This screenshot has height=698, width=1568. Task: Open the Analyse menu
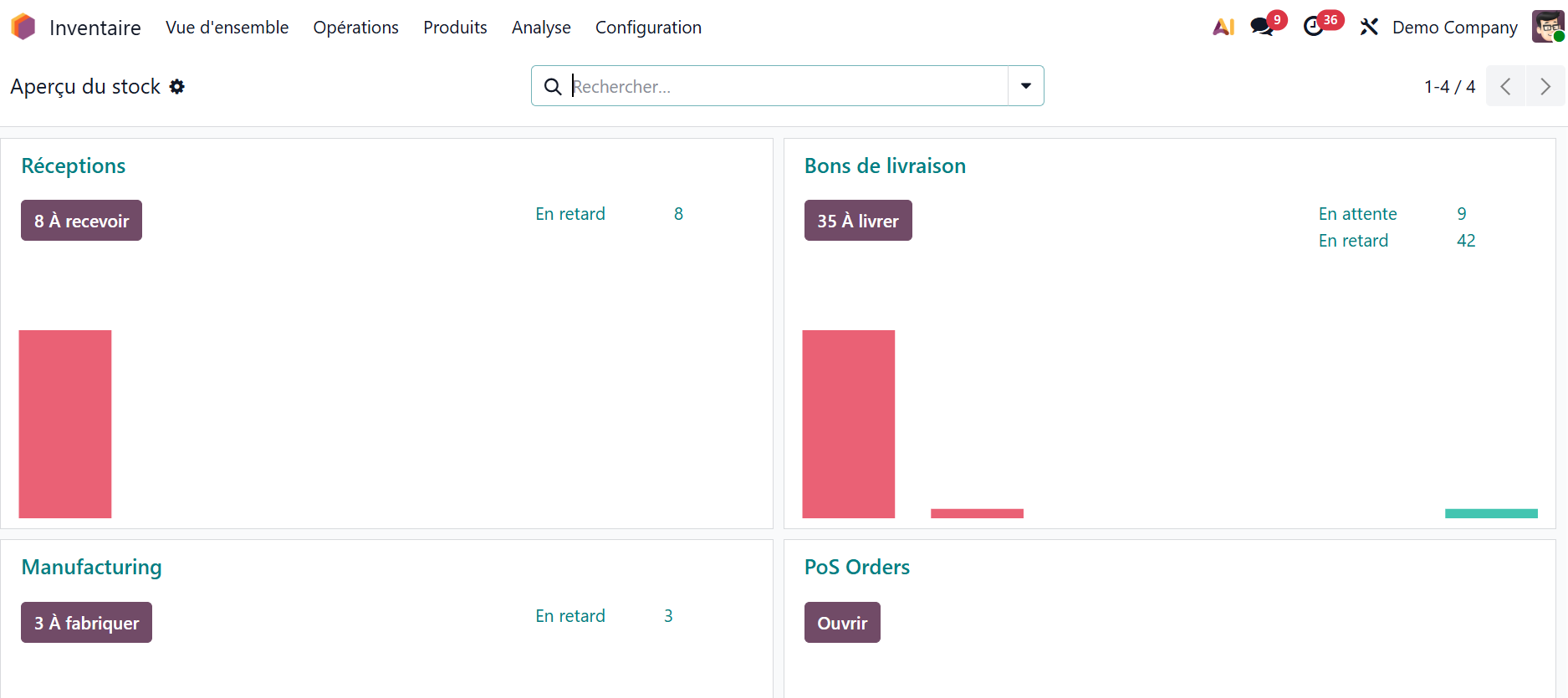[x=541, y=27]
